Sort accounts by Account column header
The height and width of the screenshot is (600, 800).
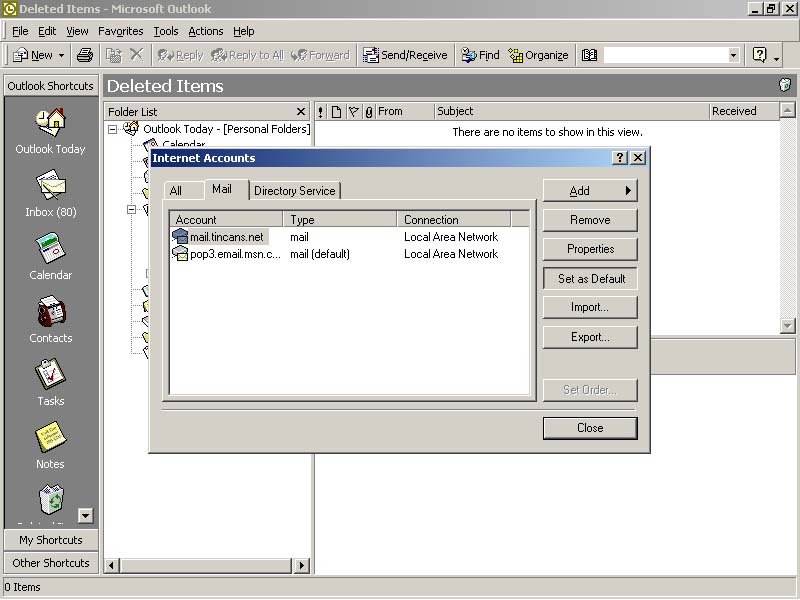(226, 219)
